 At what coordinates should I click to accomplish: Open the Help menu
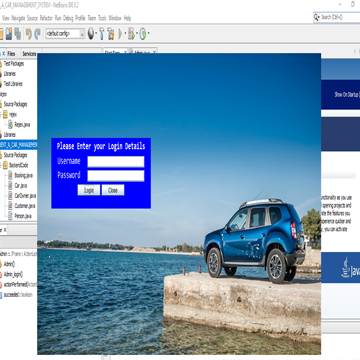coord(127,18)
